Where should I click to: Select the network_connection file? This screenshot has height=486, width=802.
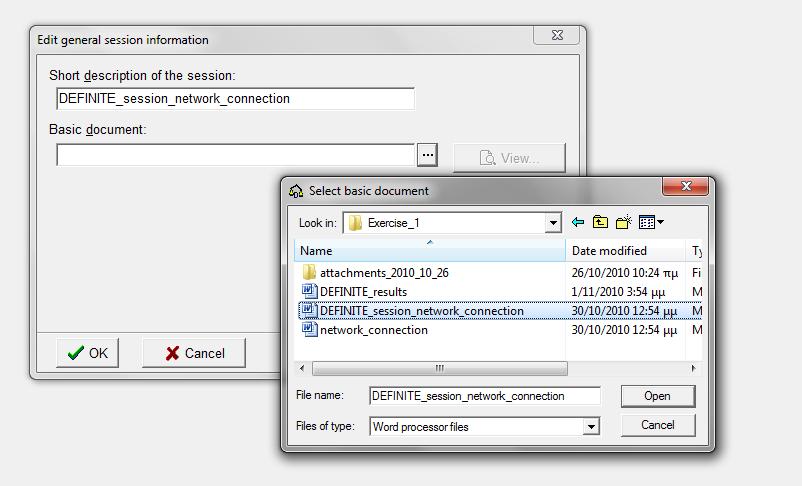pyautogui.click(x=373, y=330)
